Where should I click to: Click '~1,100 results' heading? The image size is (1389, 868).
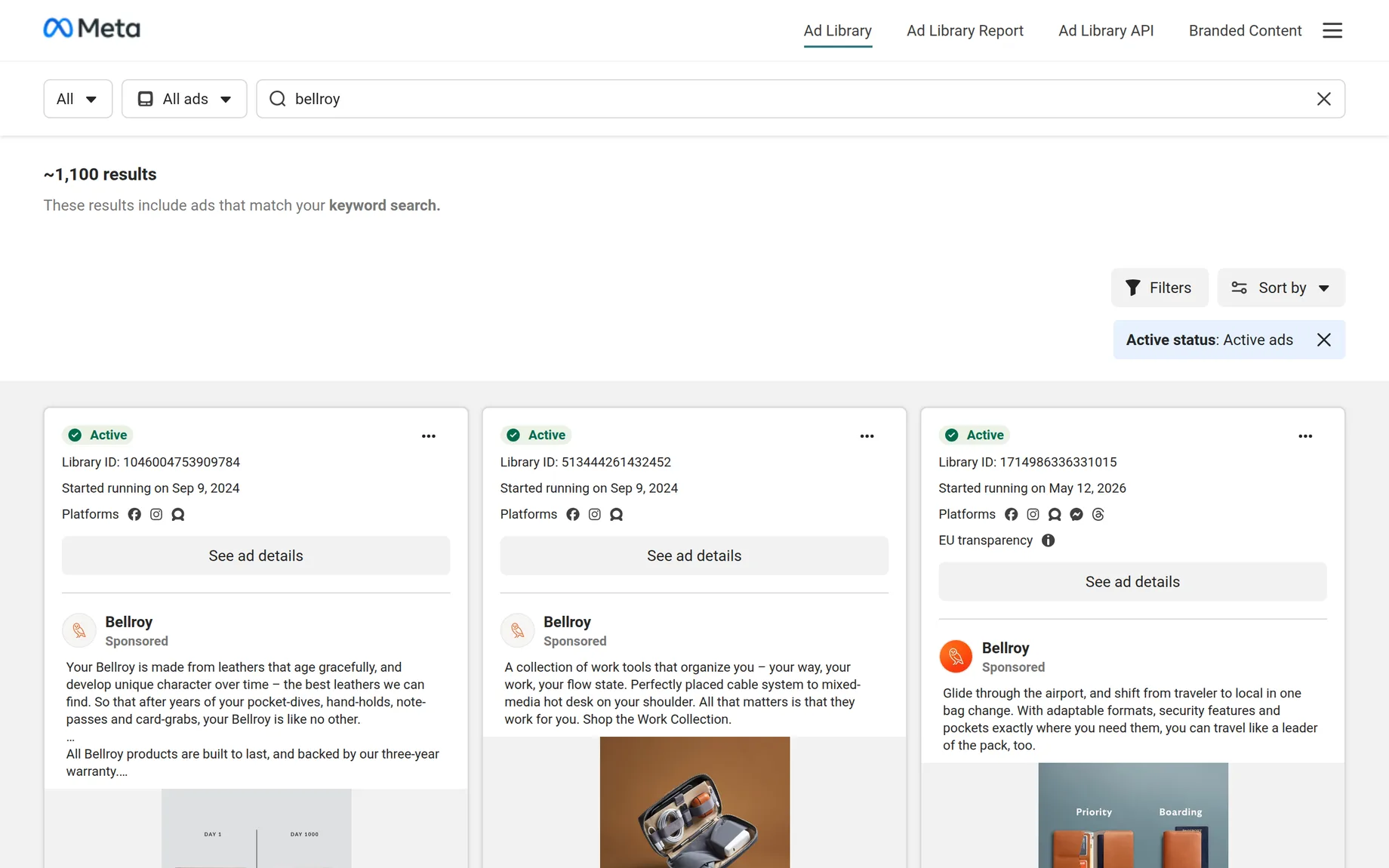click(100, 174)
